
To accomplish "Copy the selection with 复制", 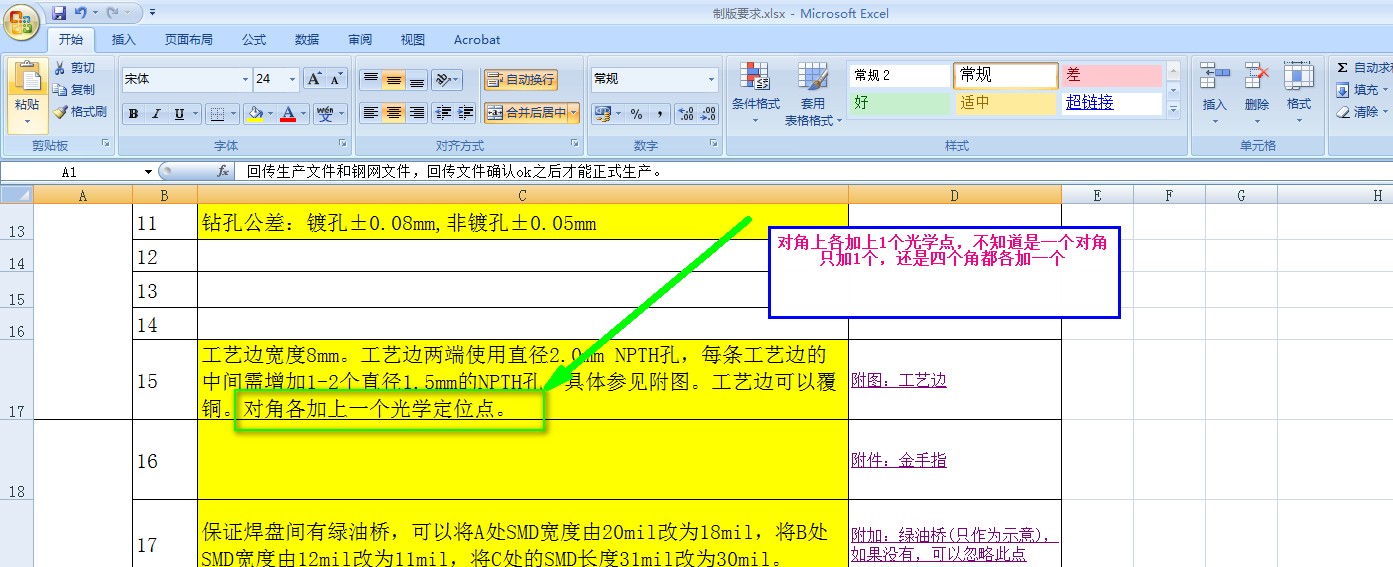I will point(74,90).
